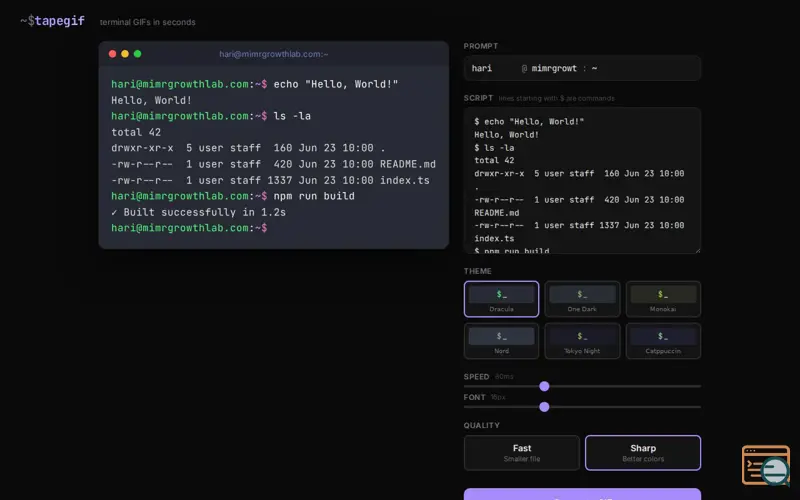Click the Font size slider handle
Viewport: 800px width, 500px height.
(x=544, y=407)
